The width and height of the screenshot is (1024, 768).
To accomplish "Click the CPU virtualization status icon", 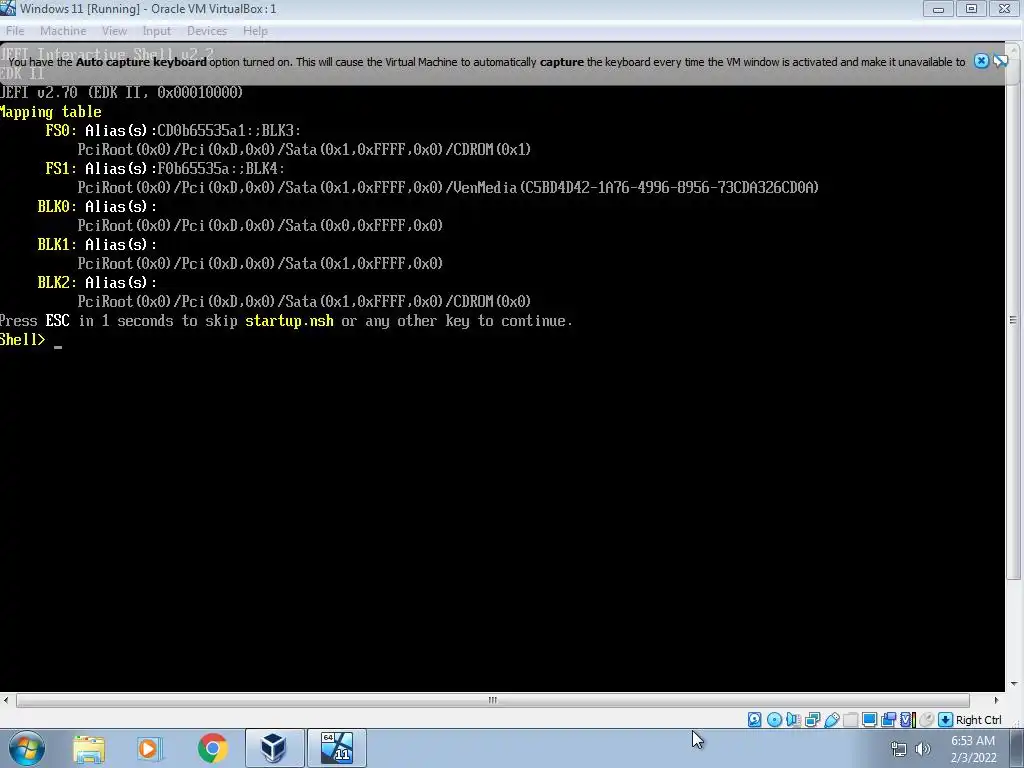I will click(908, 720).
